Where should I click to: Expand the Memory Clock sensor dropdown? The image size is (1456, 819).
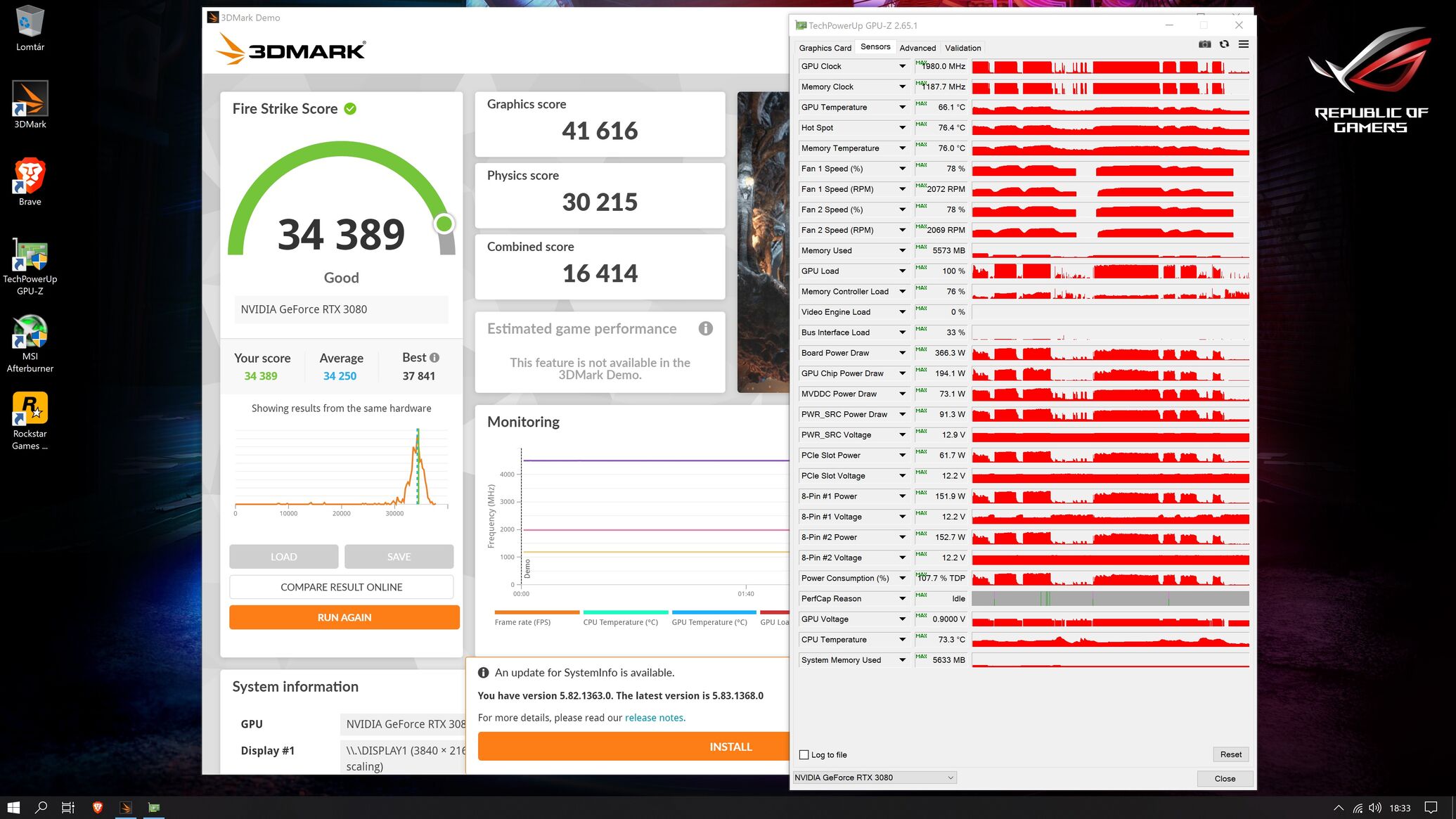pos(902,86)
